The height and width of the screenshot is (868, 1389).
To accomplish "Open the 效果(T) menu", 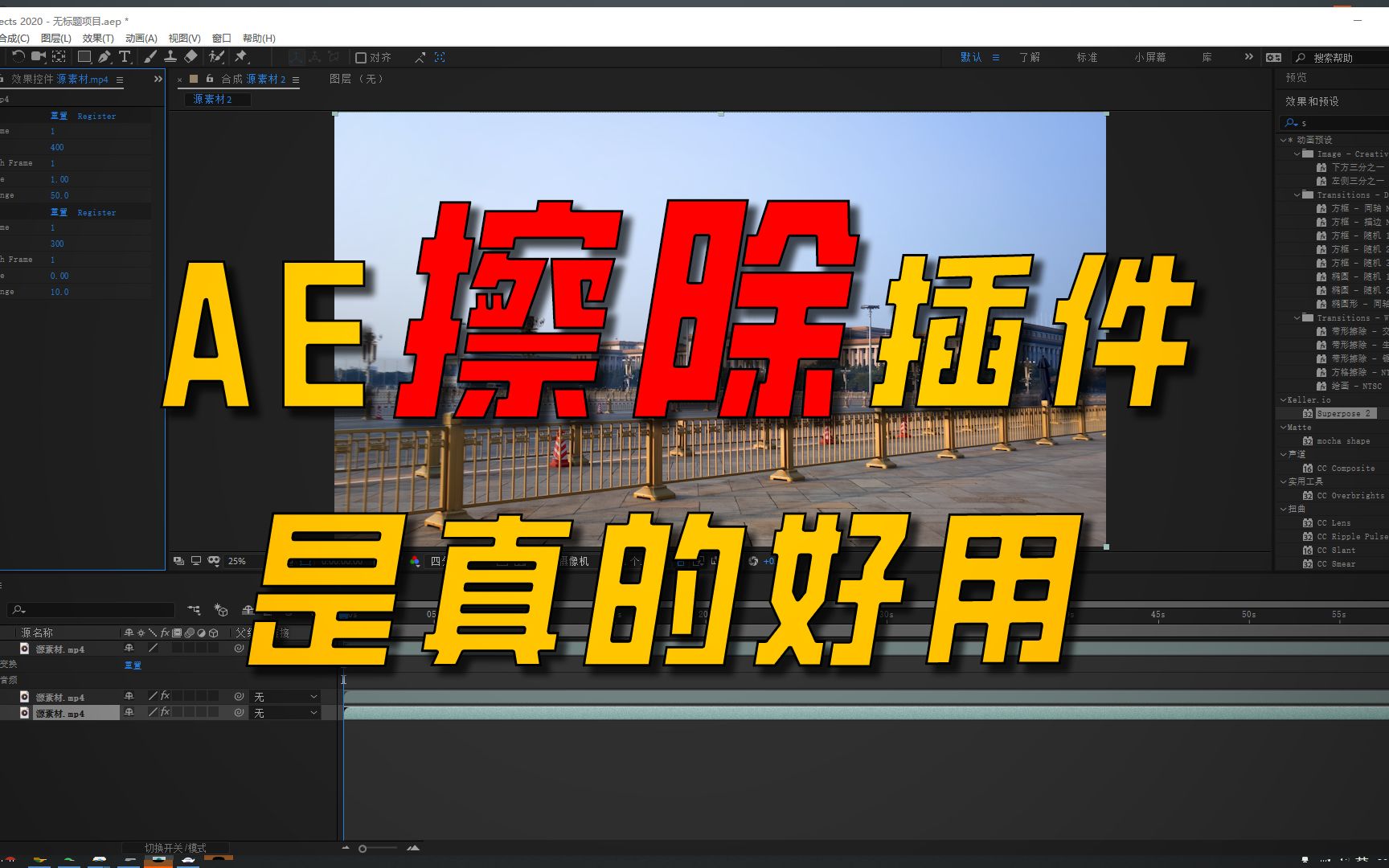I will click(x=99, y=38).
